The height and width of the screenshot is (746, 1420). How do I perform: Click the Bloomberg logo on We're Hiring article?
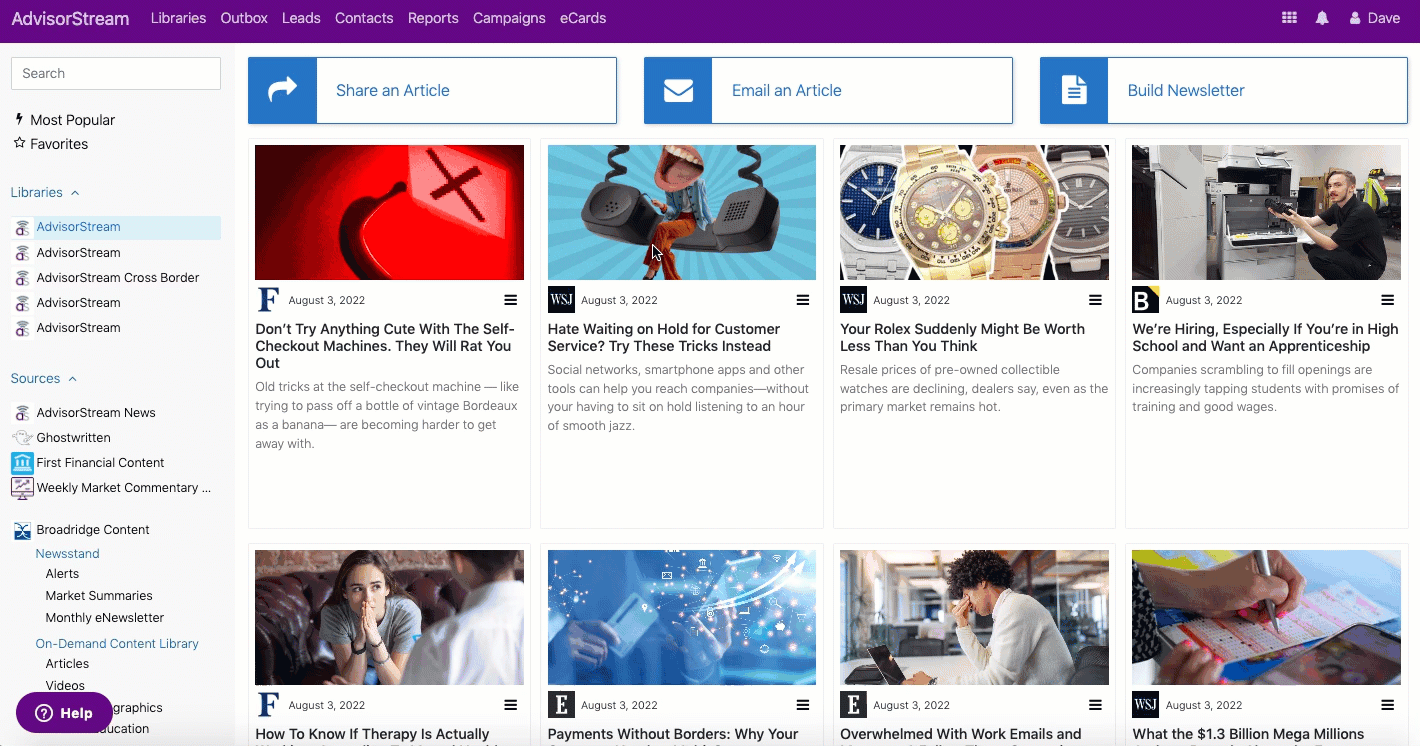[1145, 300]
